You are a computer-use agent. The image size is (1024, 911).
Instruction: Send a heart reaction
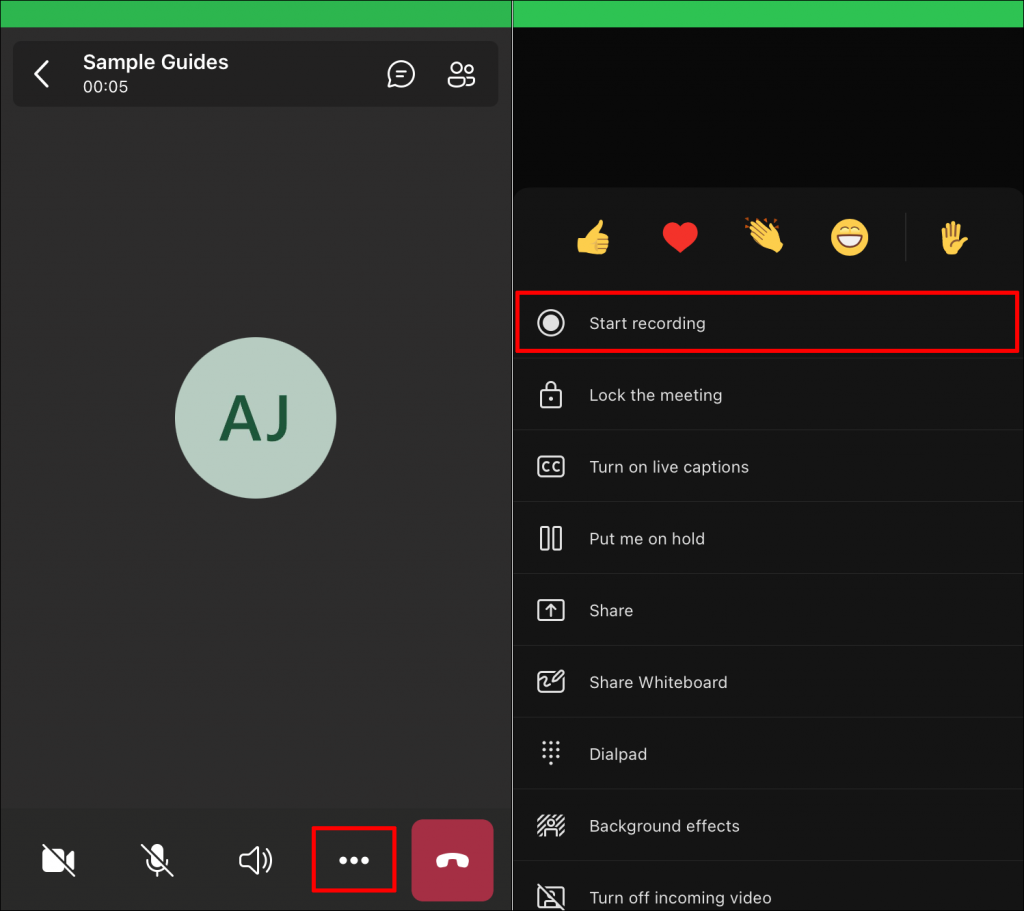pos(680,237)
